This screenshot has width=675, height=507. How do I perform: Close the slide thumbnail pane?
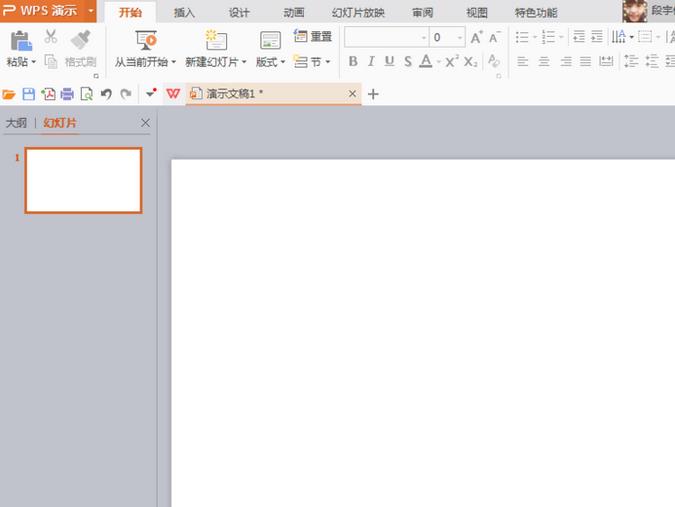pos(146,123)
